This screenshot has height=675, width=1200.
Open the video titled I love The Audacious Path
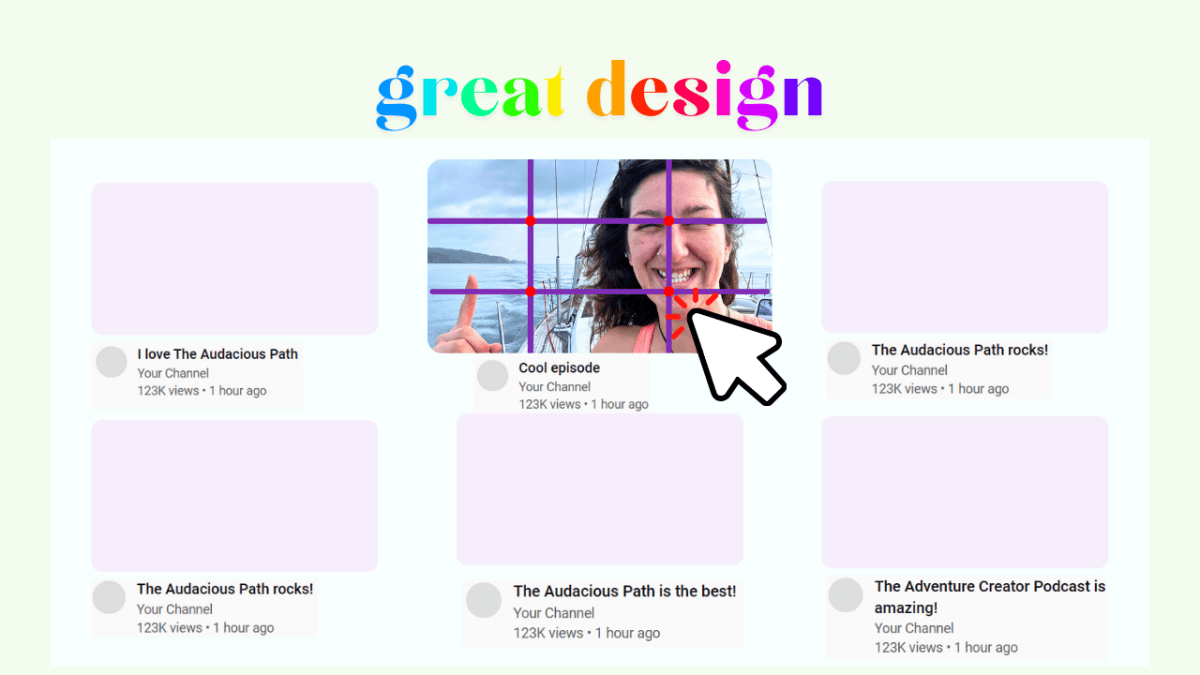(x=218, y=354)
